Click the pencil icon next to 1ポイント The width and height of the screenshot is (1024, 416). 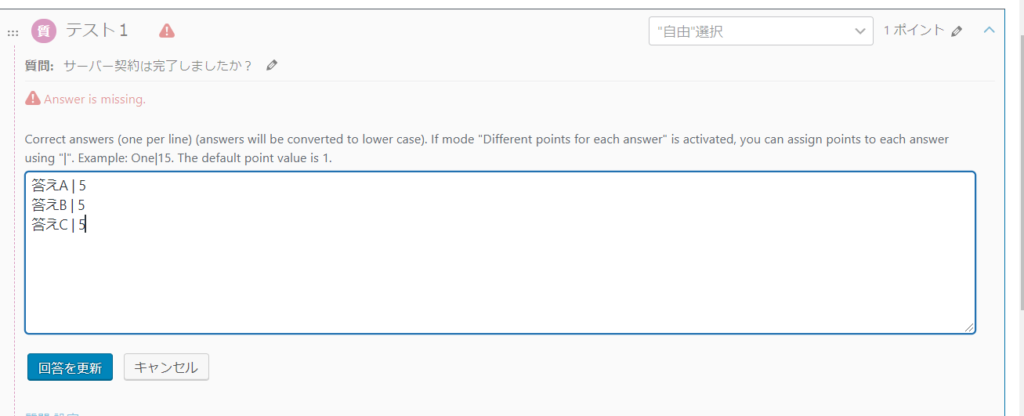957,31
